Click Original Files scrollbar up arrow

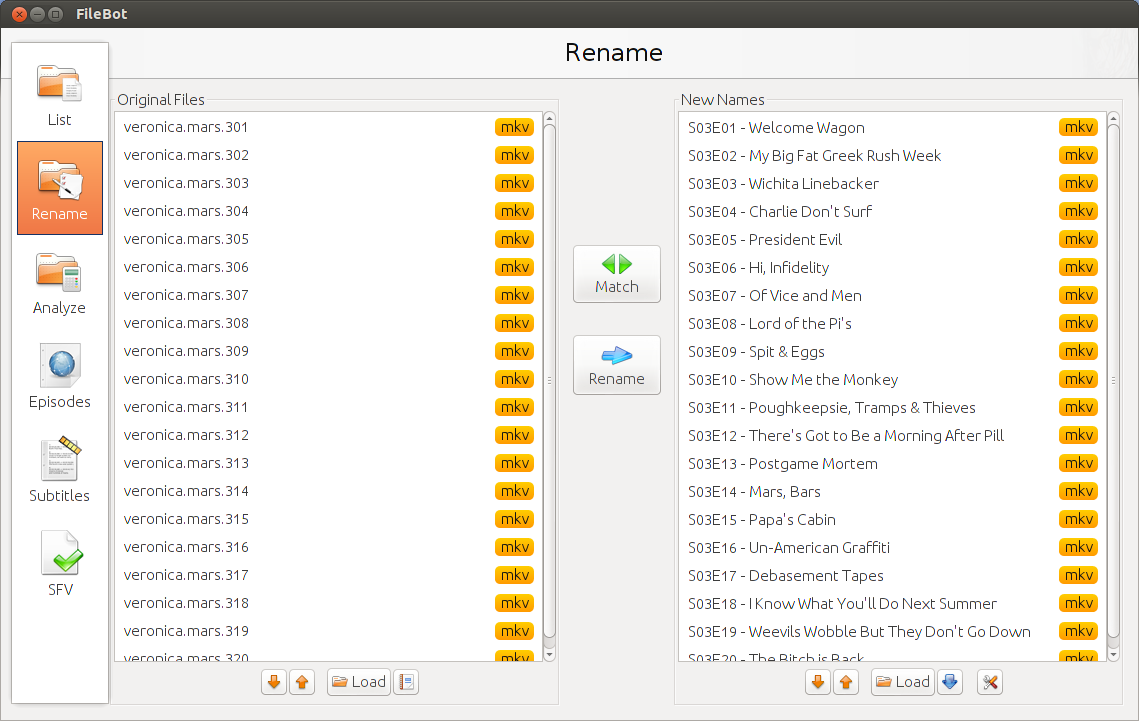[x=549, y=118]
